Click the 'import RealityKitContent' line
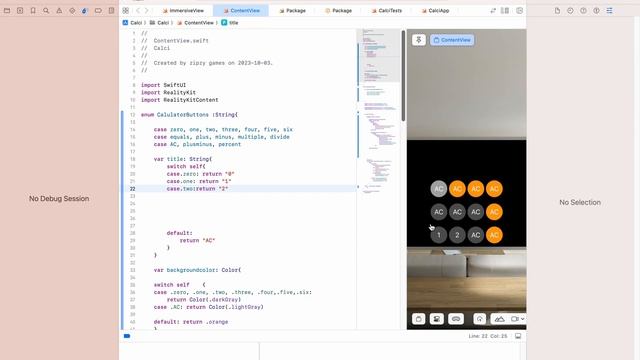Image resolution: width=640 pixels, height=360 pixels. point(180,100)
